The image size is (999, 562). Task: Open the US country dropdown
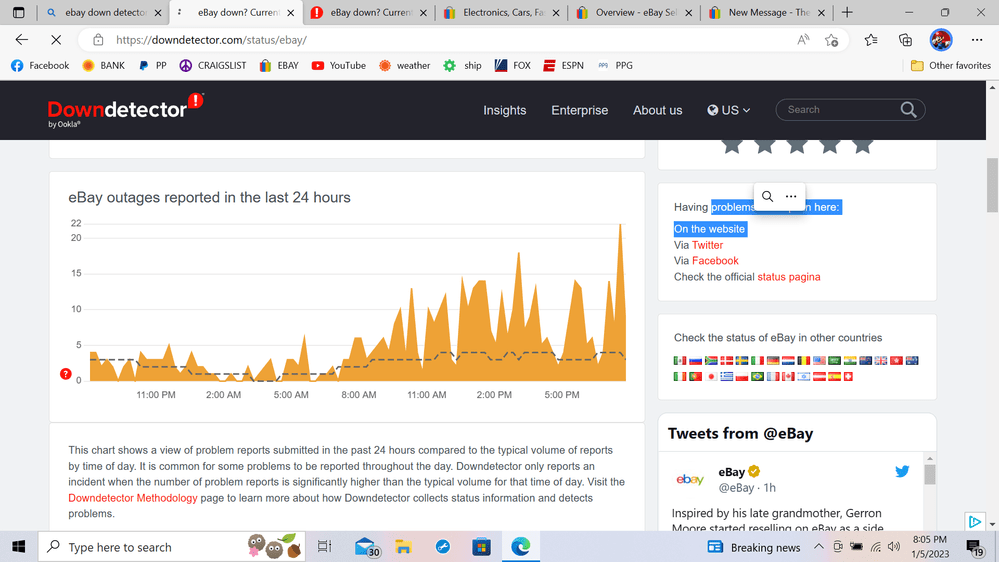(729, 110)
